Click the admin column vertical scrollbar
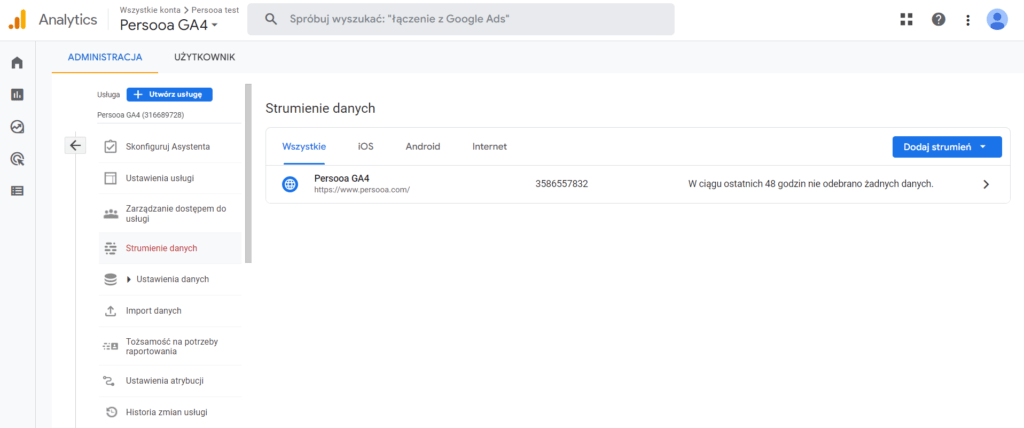Viewport: 1024px width, 428px height. click(248, 174)
